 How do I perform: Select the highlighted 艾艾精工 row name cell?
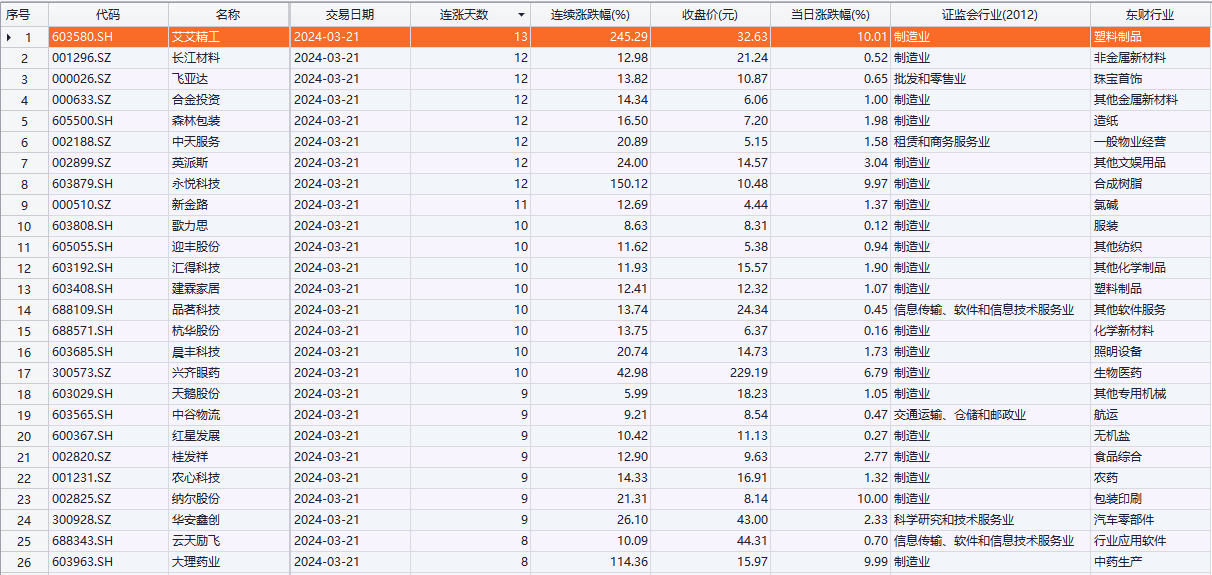click(x=228, y=37)
